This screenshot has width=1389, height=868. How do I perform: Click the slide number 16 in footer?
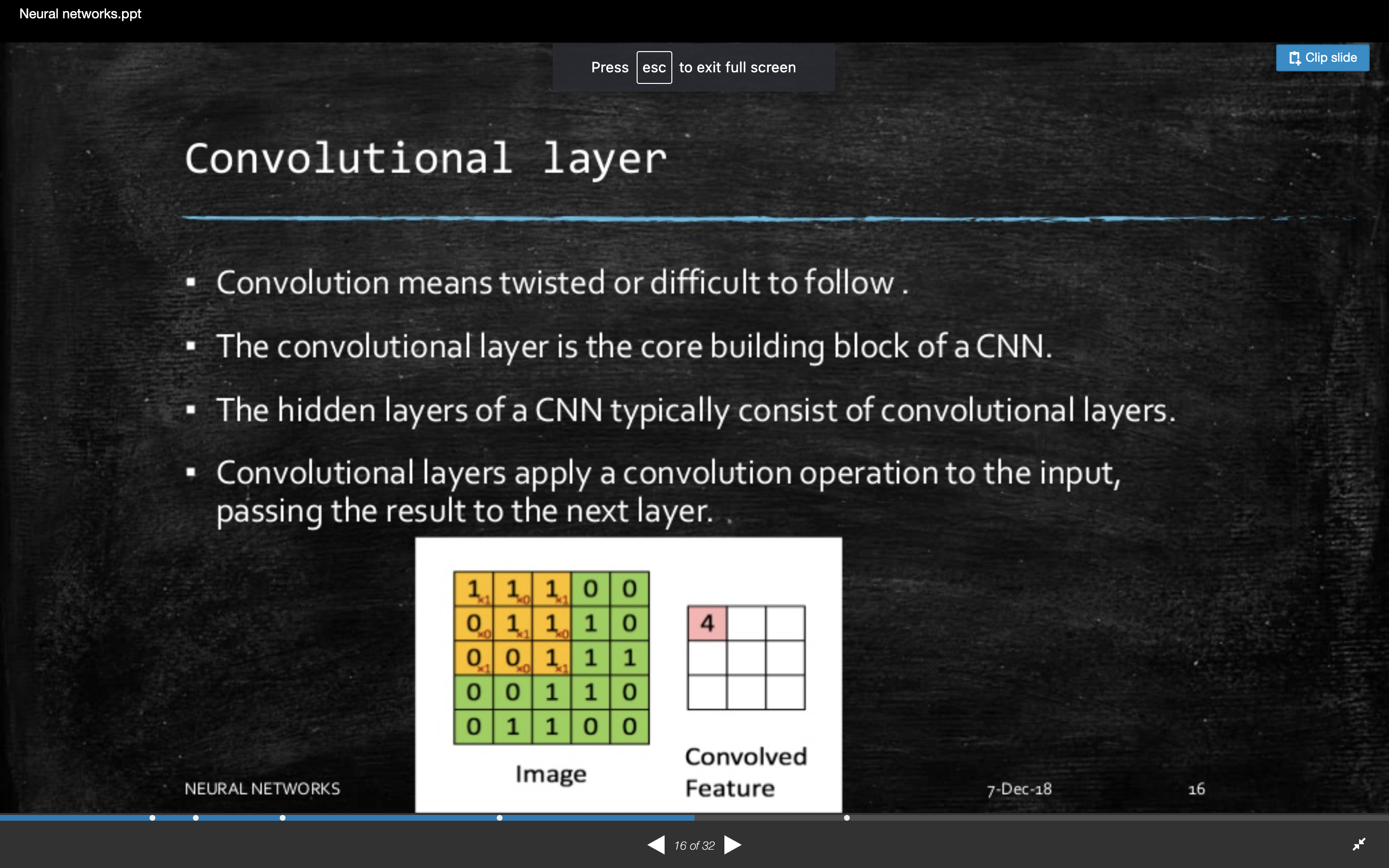(x=1196, y=789)
